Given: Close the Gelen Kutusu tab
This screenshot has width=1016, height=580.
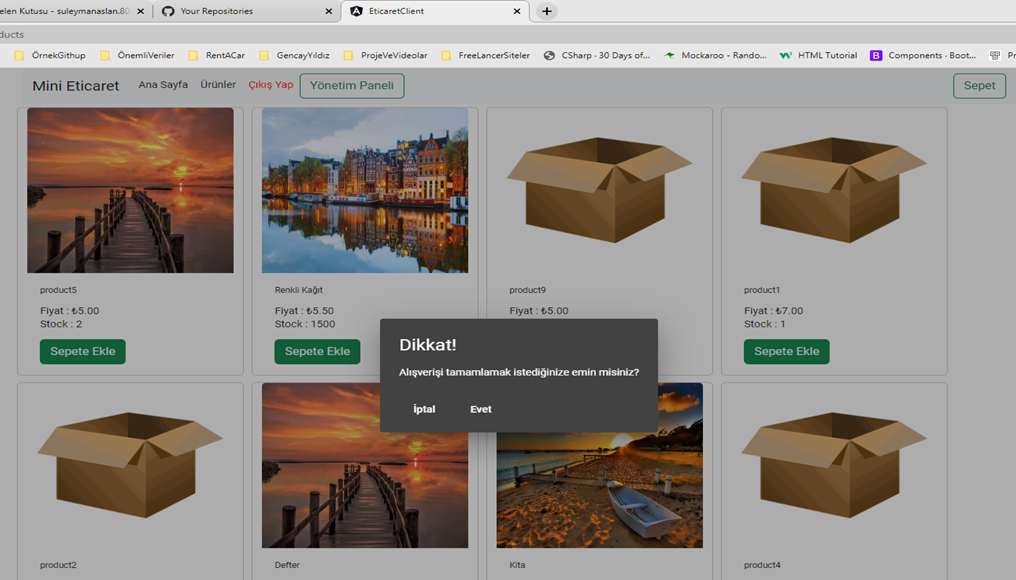Looking at the screenshot, I should [141, 11].
